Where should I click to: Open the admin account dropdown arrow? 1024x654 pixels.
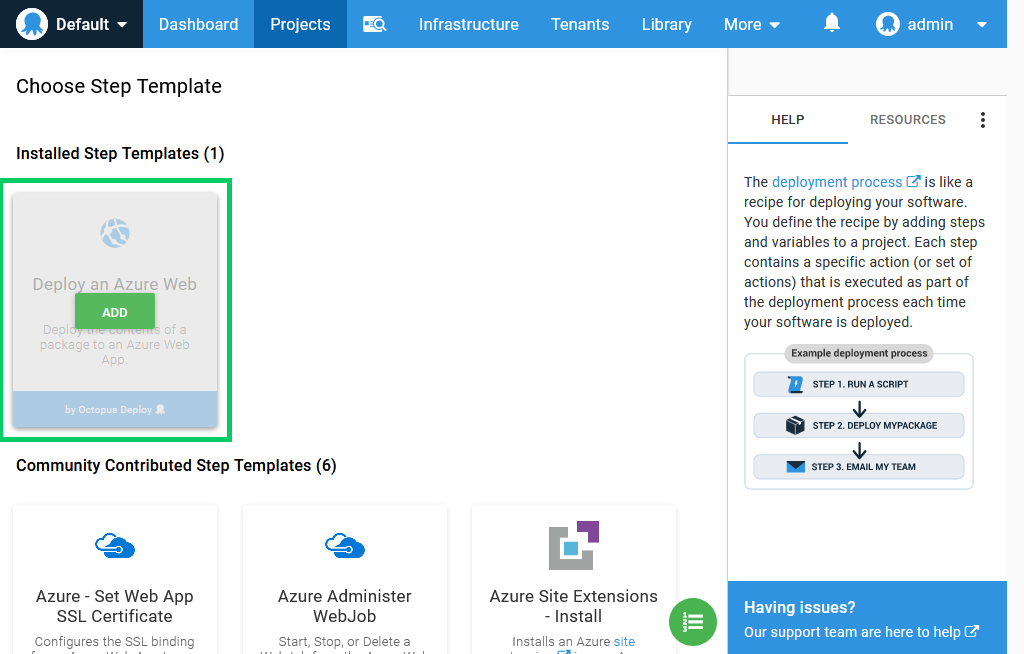click(x=982, y=25)
